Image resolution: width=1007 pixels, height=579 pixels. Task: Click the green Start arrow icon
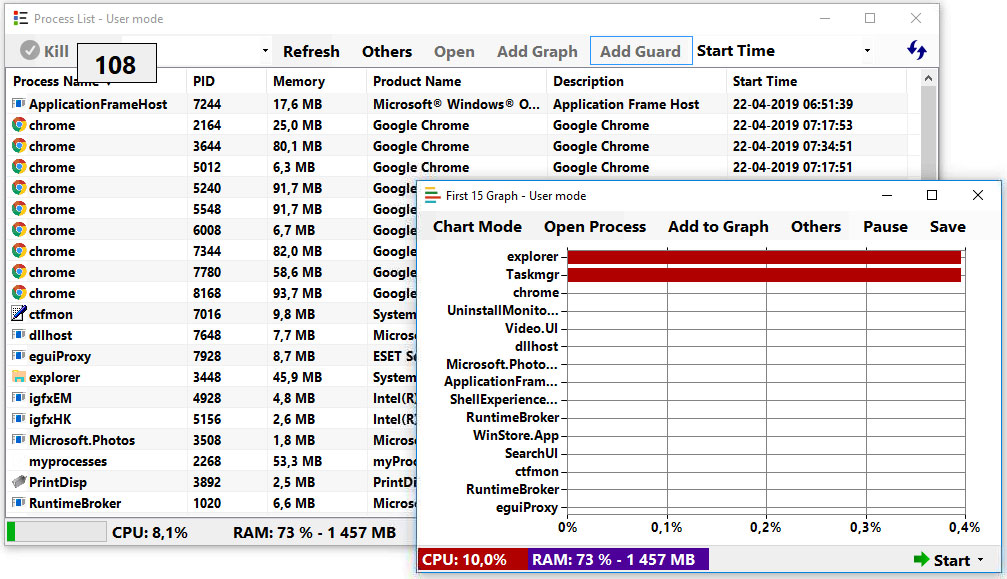921,559
